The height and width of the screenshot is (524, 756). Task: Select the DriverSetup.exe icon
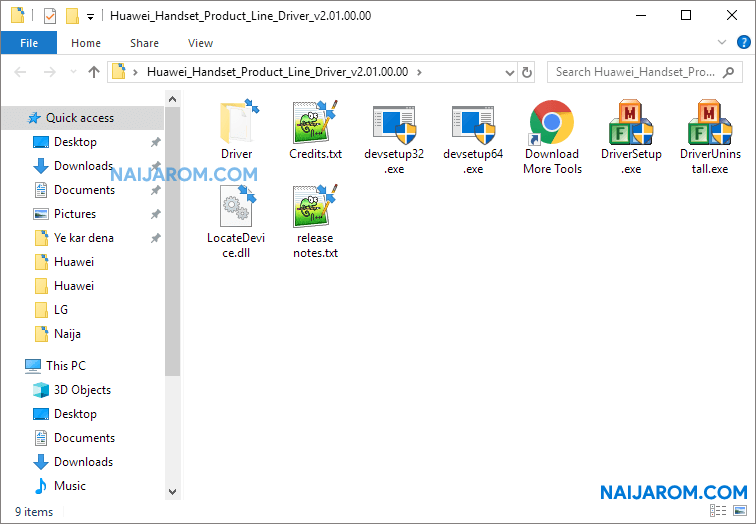[631, 122]
